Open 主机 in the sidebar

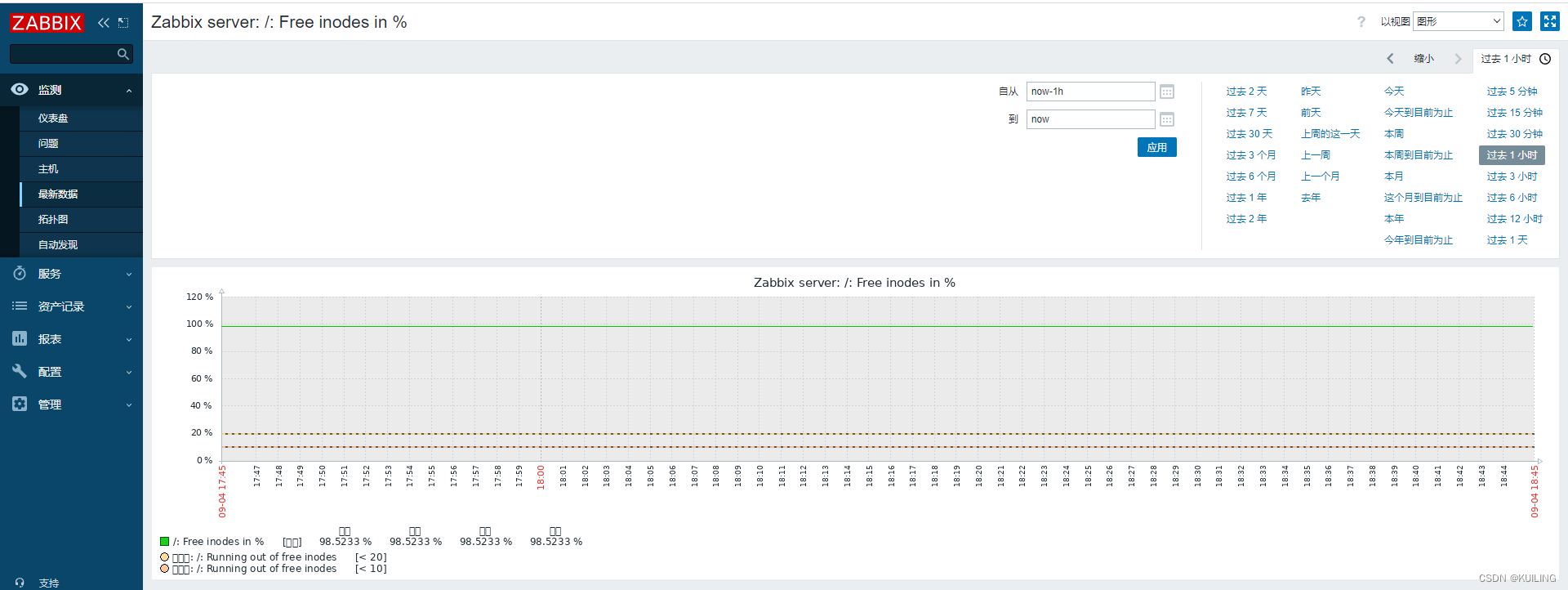tap(48, 169)
